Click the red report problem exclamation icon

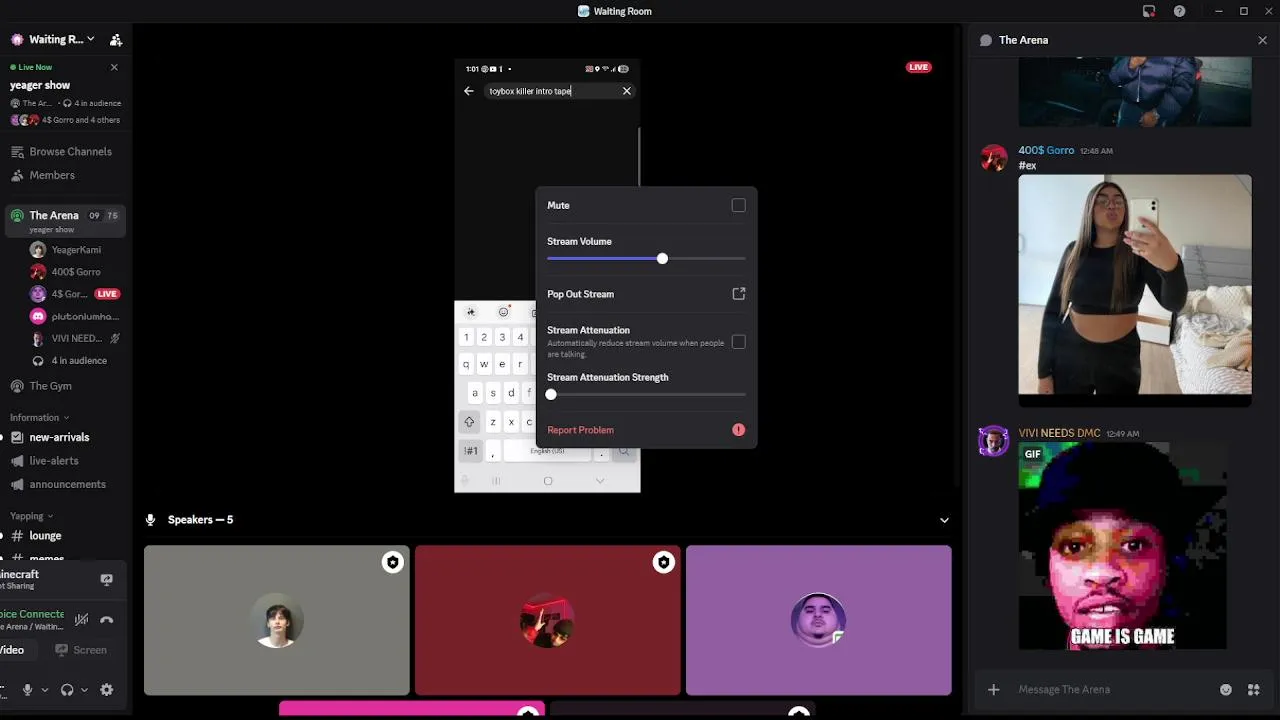pyautogui.click(x=738, y=430)
